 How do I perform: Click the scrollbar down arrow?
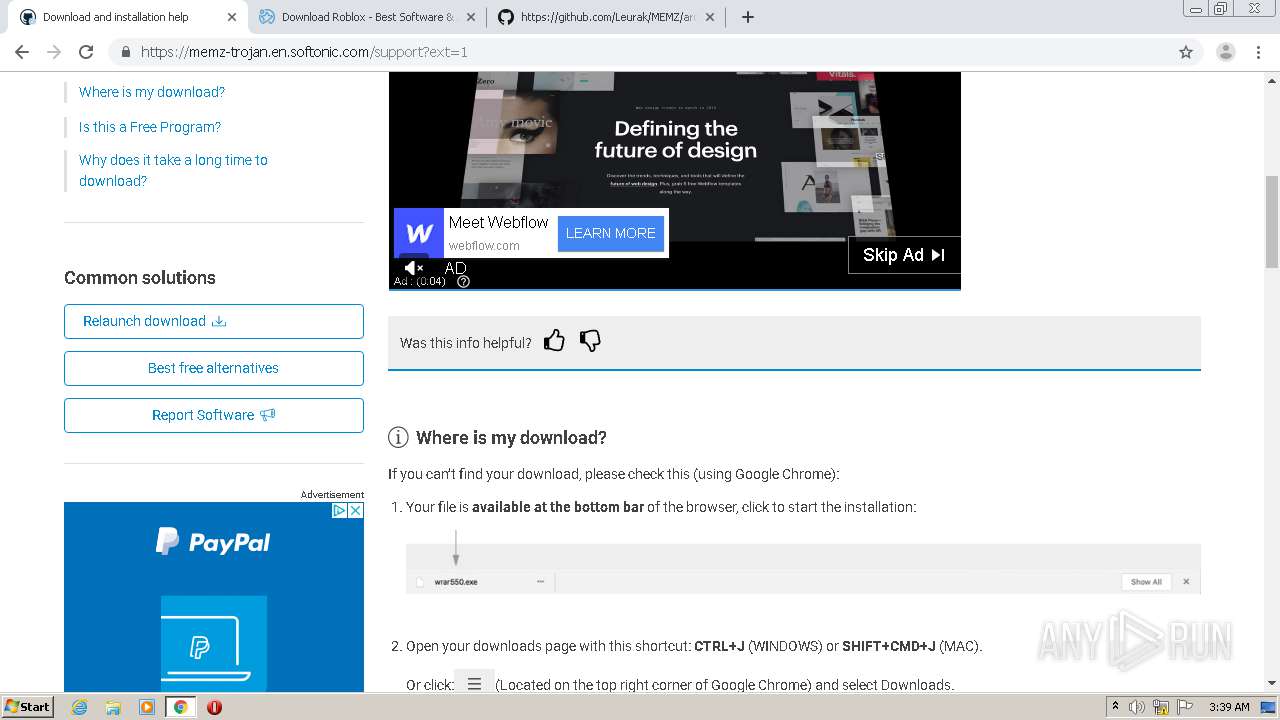point(1272,683)
